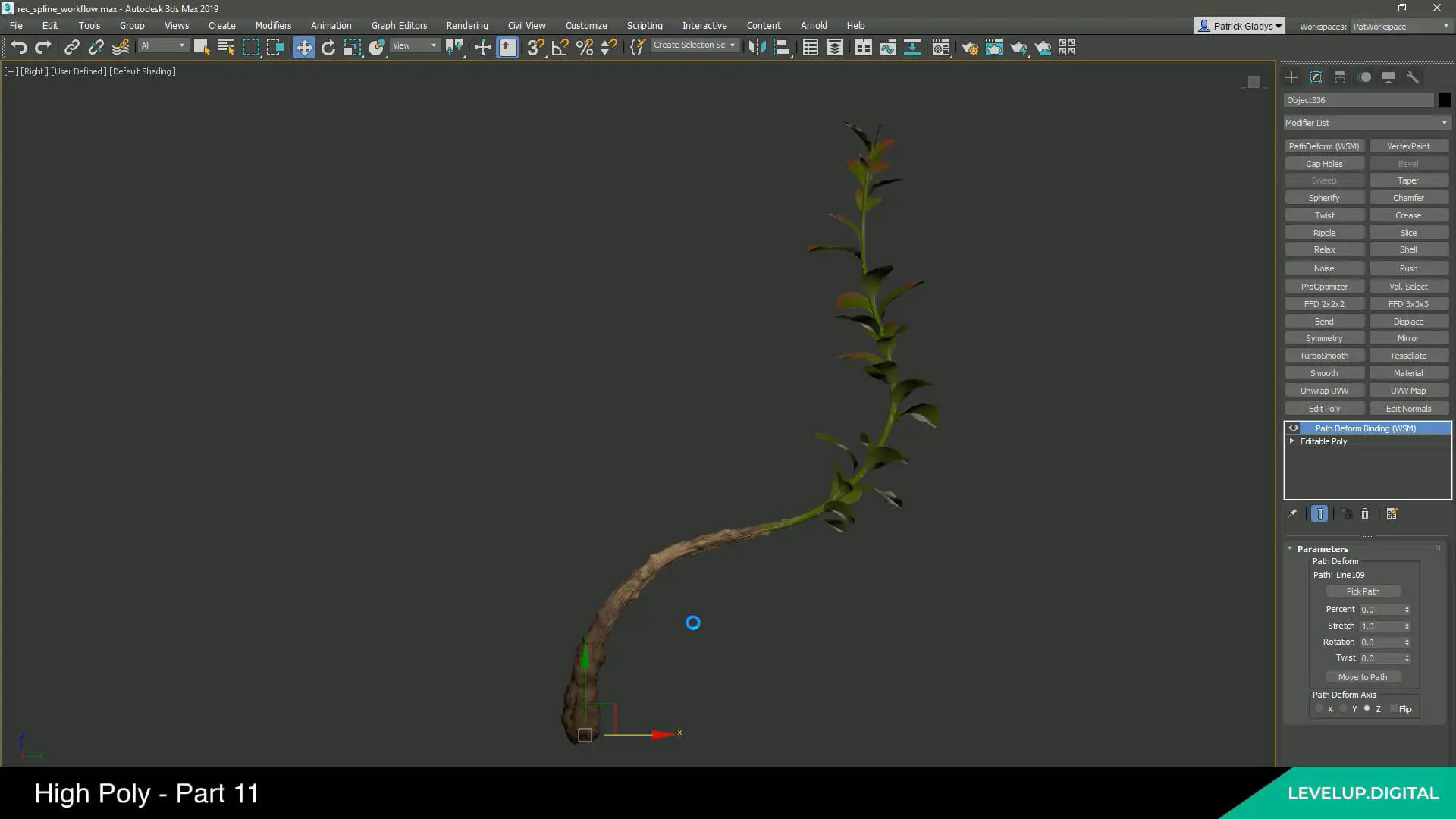The image size is (1456, 819).
Task: Toggle the Use Pivot Point Center button
Action: click(x=454, y=48)
